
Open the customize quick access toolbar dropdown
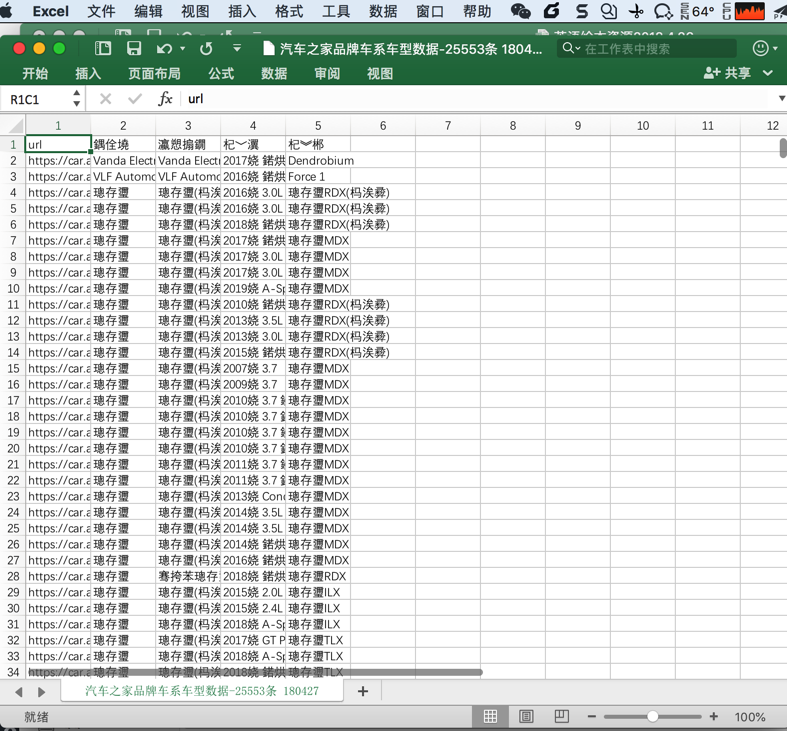[237, 48]
